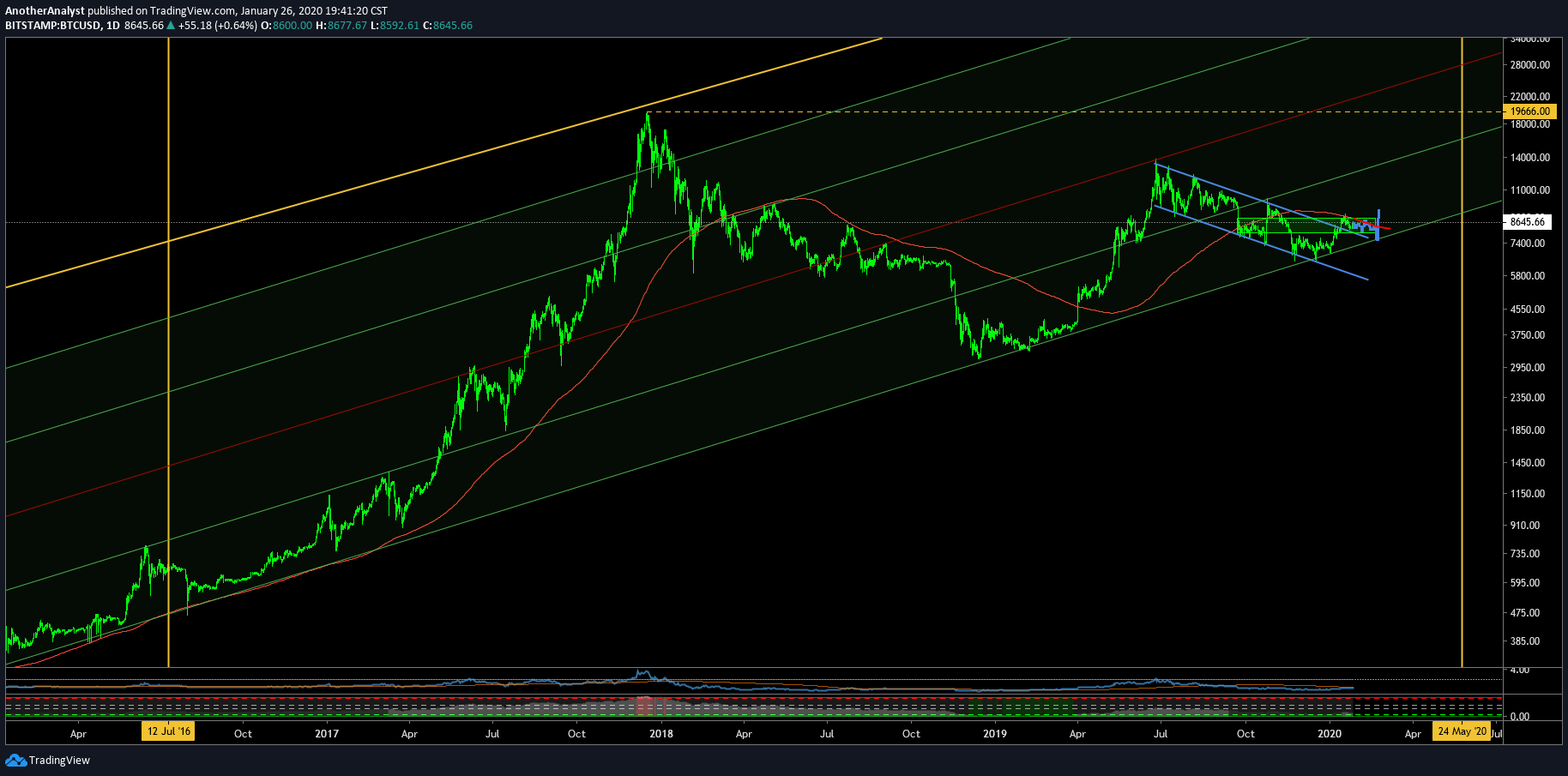The image size is (1568, 776).
Task: Click the 1850.00 price axis label
Action: point(1528,430)
